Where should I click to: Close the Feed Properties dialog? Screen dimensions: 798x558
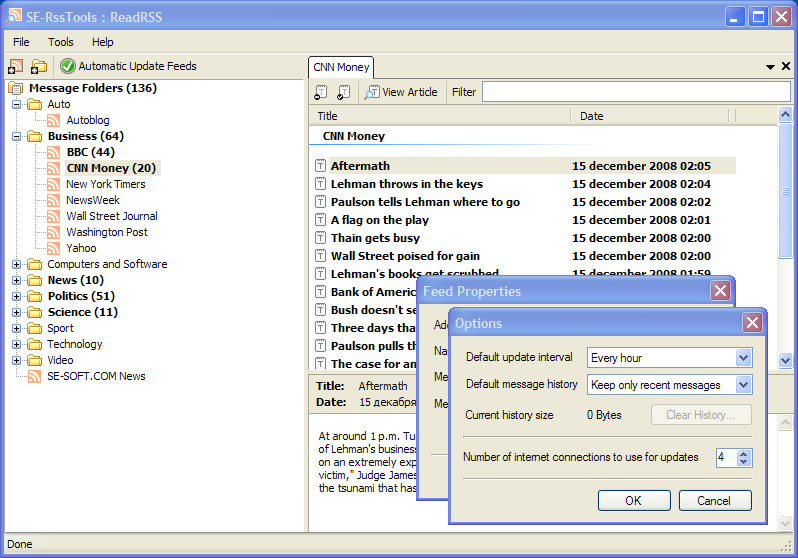click(721, 291)
